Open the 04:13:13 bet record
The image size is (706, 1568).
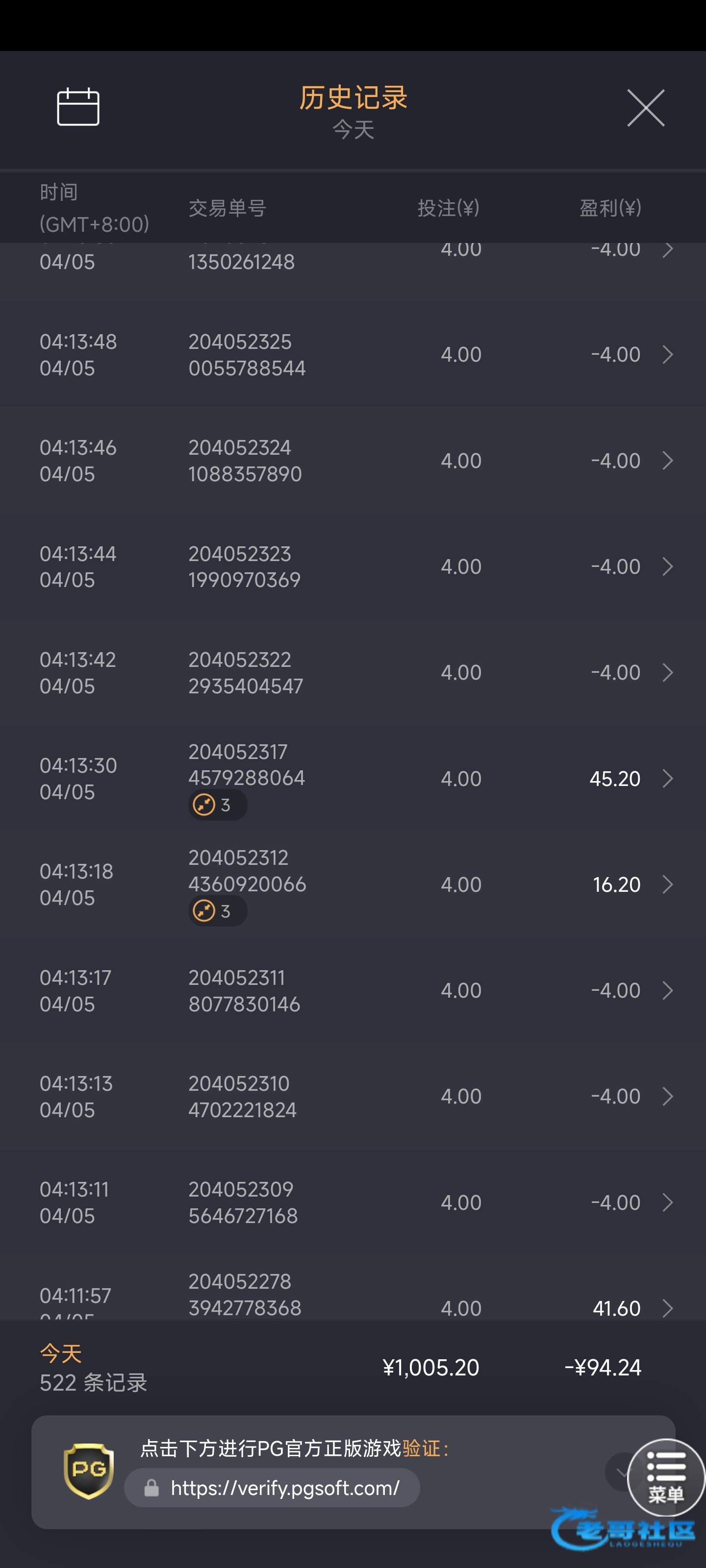point(353,1097)
